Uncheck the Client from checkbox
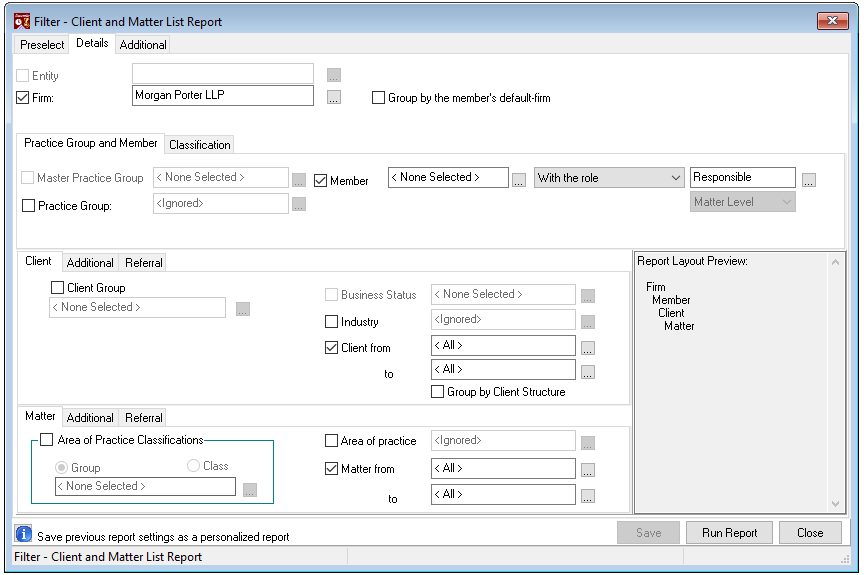 (x=331, y=348)
